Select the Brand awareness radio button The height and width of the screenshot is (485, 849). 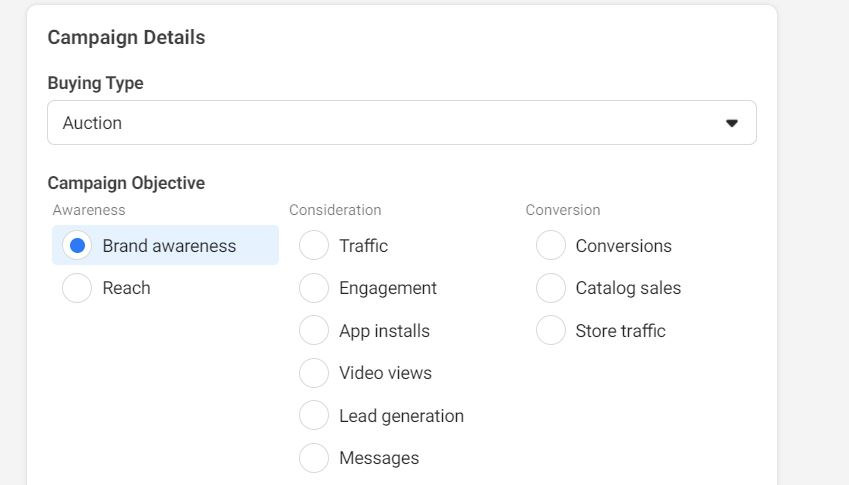tap(77, 246)
